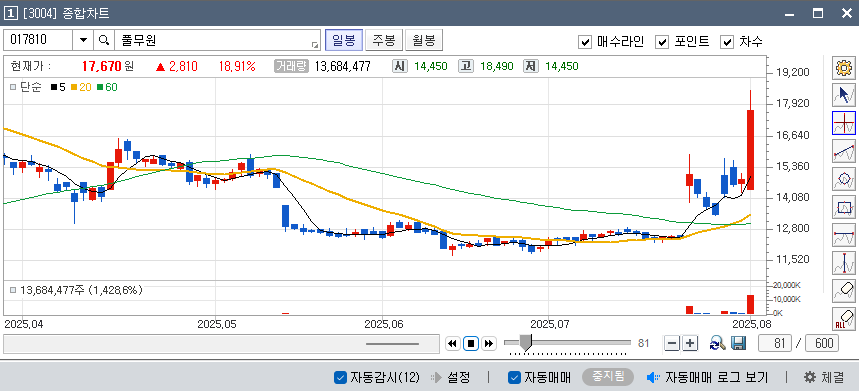Click the stock name field 풀무원
The height and width of the screenshot is (391, 859).
click(217, 41)
